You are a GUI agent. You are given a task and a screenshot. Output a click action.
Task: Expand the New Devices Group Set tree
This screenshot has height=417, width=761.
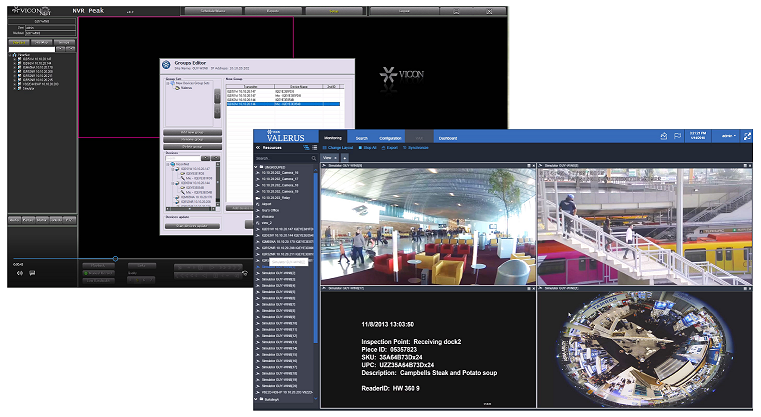[166, 82]
